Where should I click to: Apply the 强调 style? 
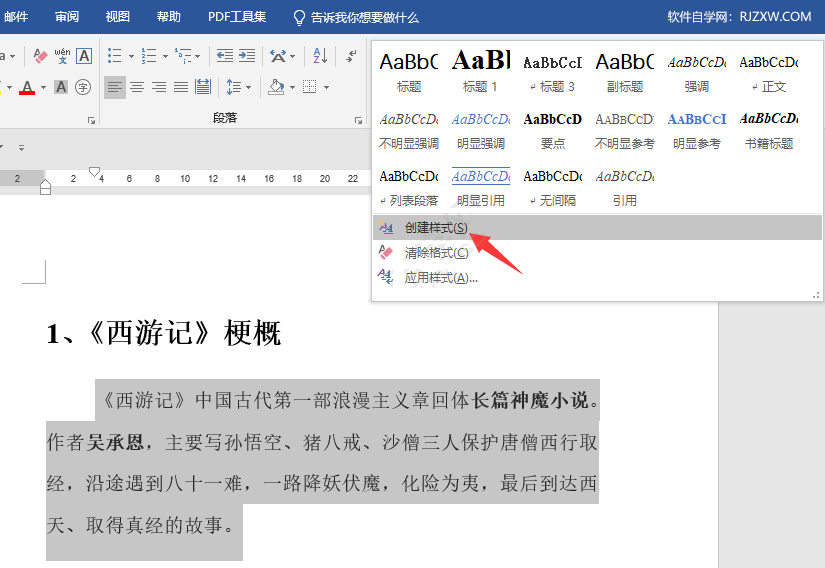click(697, 73)
